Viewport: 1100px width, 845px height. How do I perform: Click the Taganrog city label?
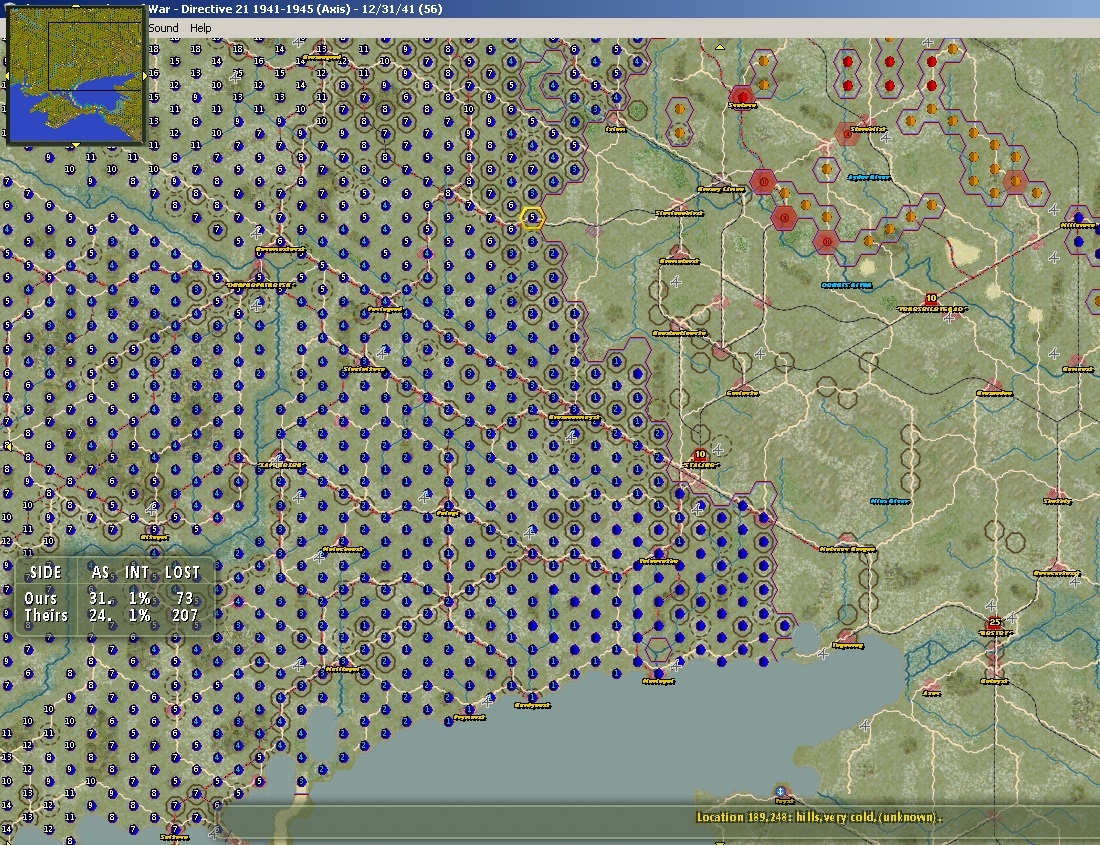[847, 645]
